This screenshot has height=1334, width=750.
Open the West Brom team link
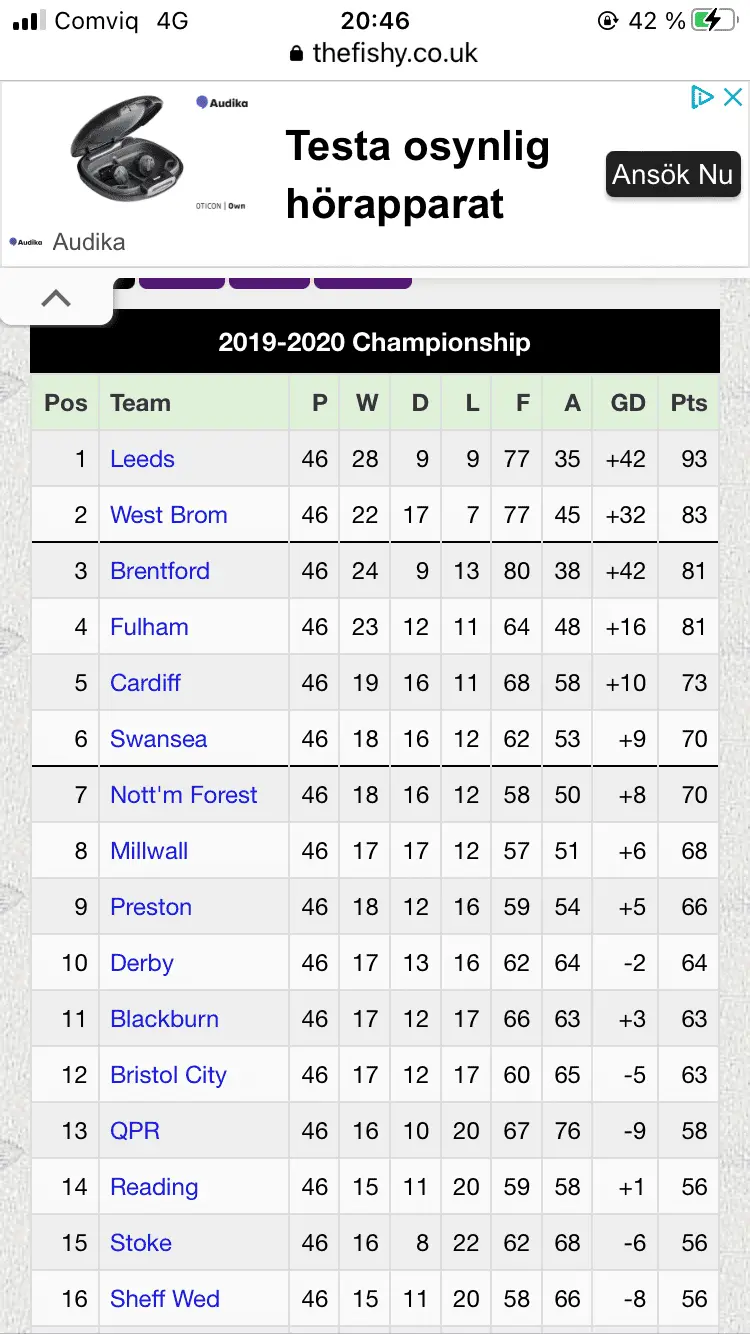pos(168,515)
